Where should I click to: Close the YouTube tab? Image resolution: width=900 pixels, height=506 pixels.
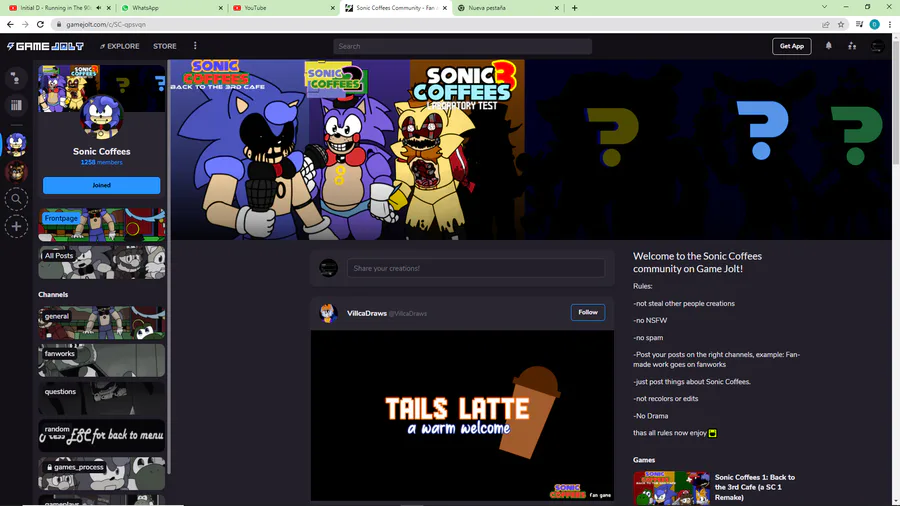point(332,8)
